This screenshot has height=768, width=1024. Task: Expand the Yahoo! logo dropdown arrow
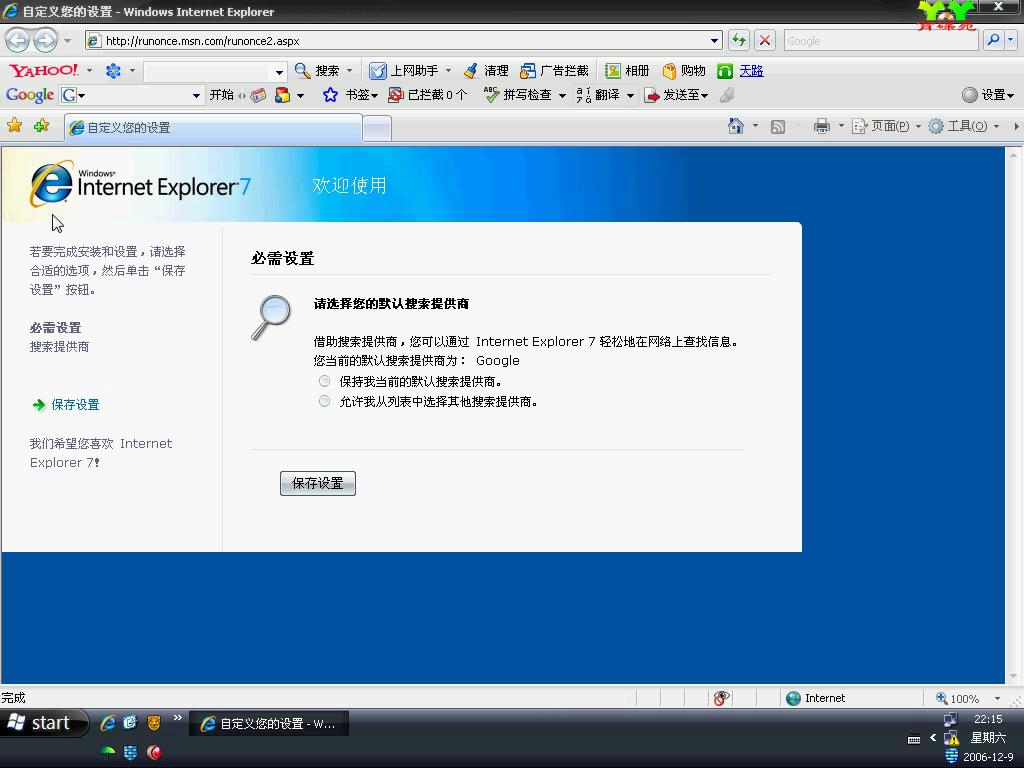pyautogui.click(x=89, y=71)
